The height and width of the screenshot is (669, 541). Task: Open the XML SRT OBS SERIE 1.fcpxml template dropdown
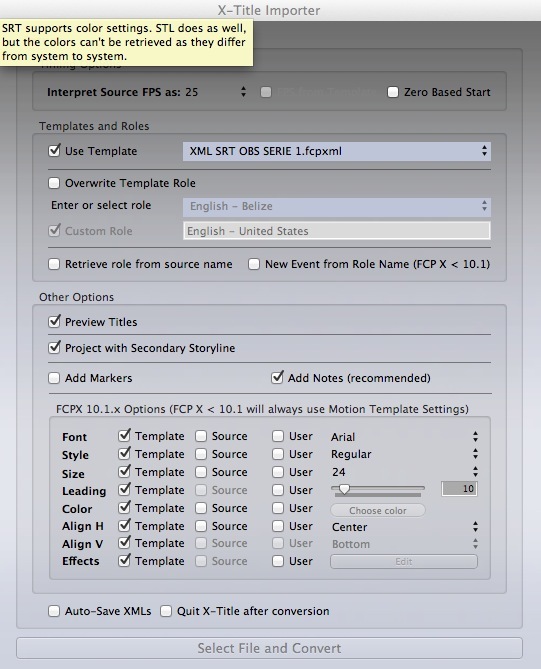click(337, 151)
